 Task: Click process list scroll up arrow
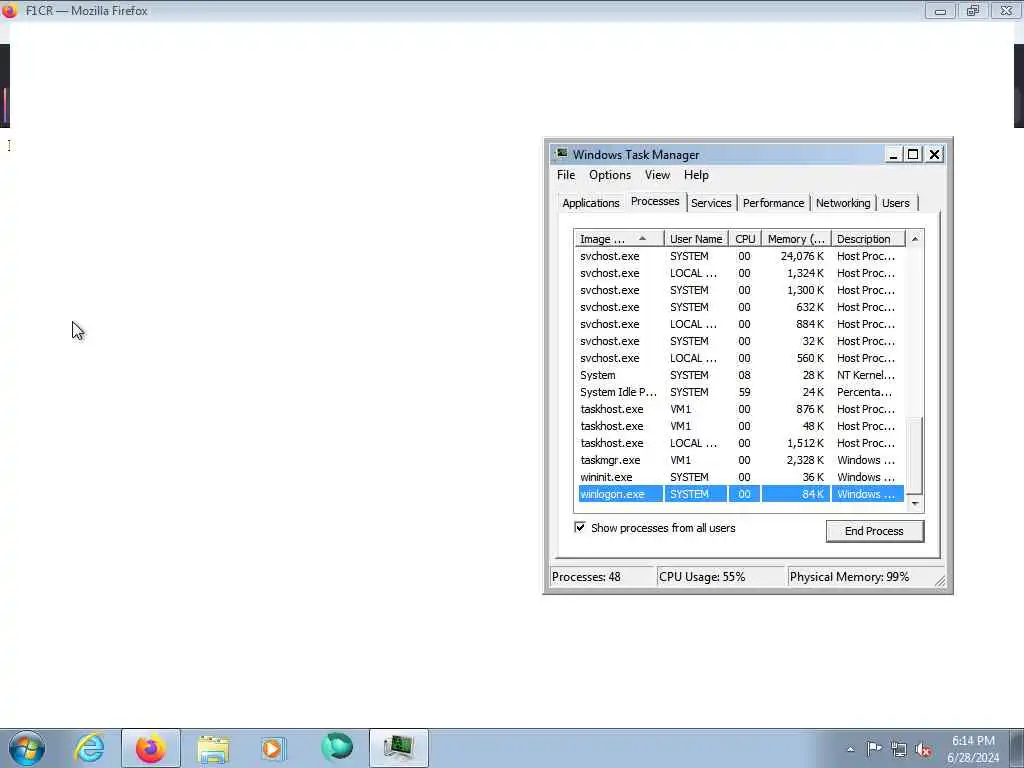point(914,239)
